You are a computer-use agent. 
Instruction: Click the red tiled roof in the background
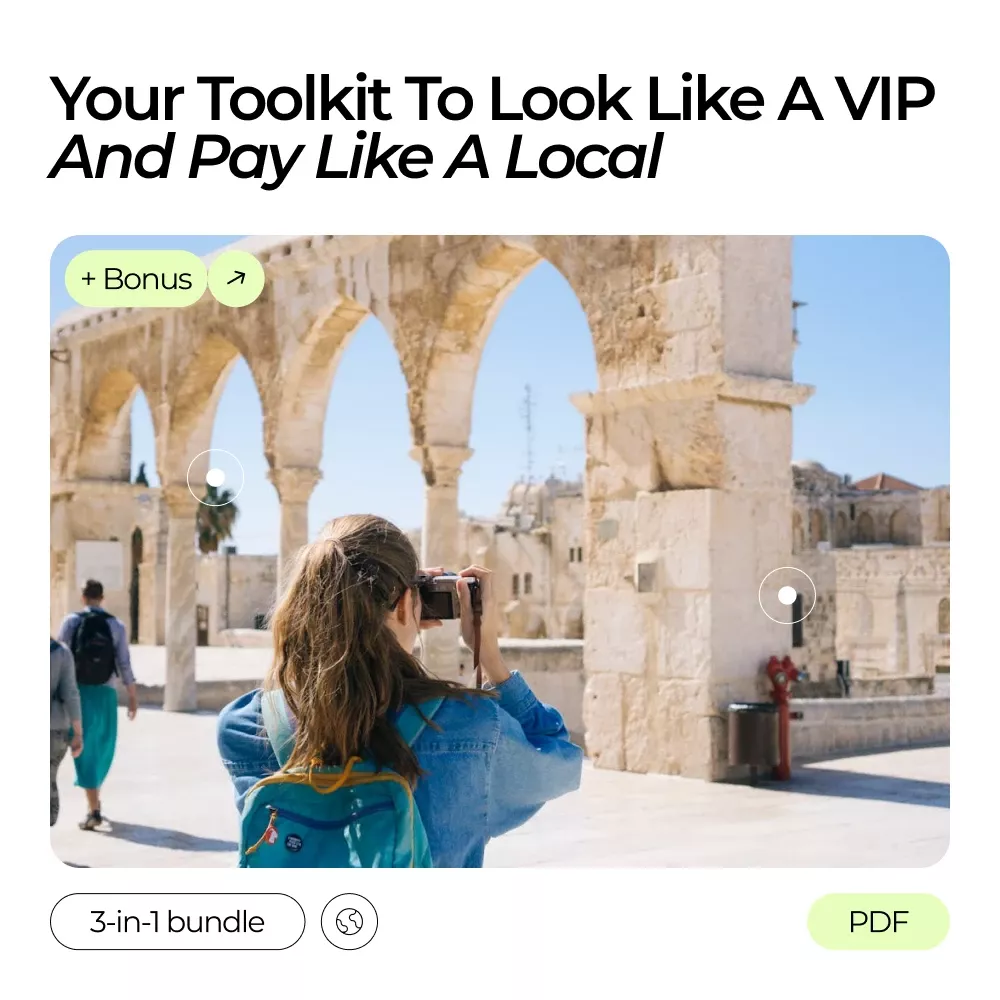tap(886, 483)
